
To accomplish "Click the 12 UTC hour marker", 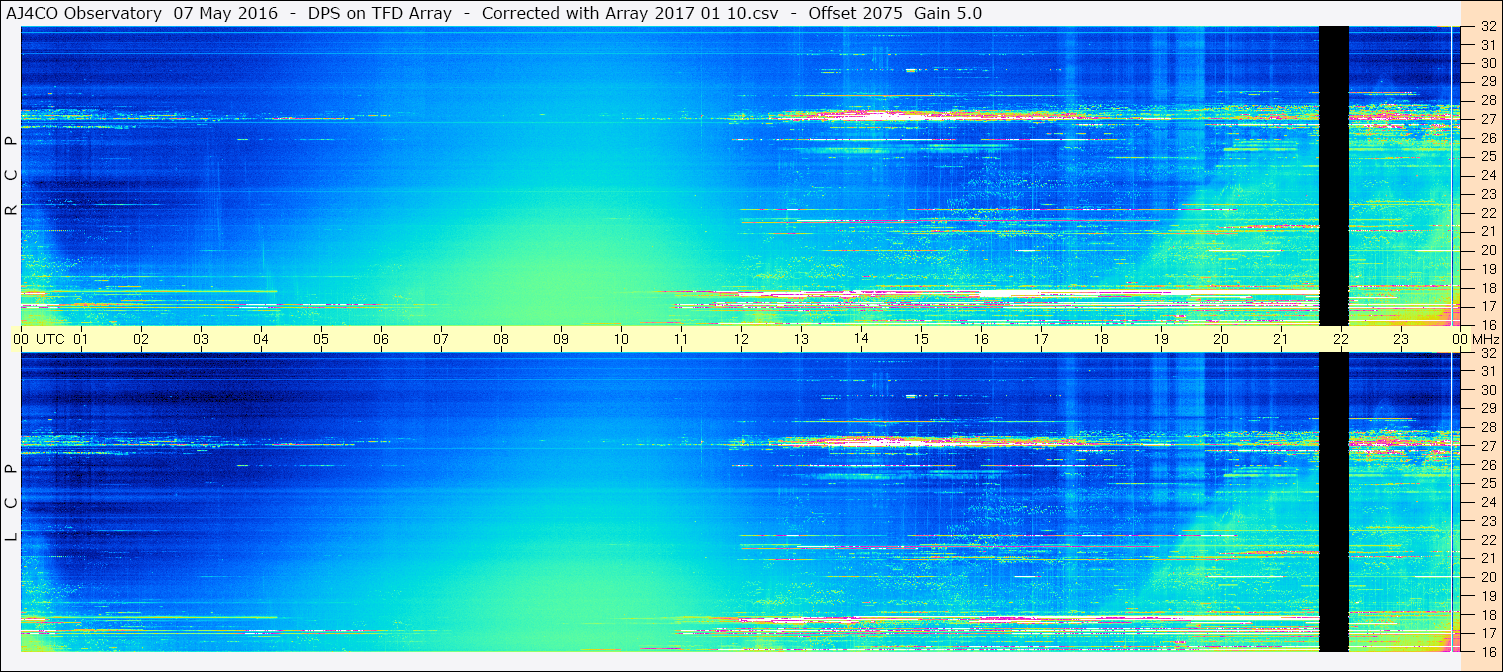I will coord(741,339).
